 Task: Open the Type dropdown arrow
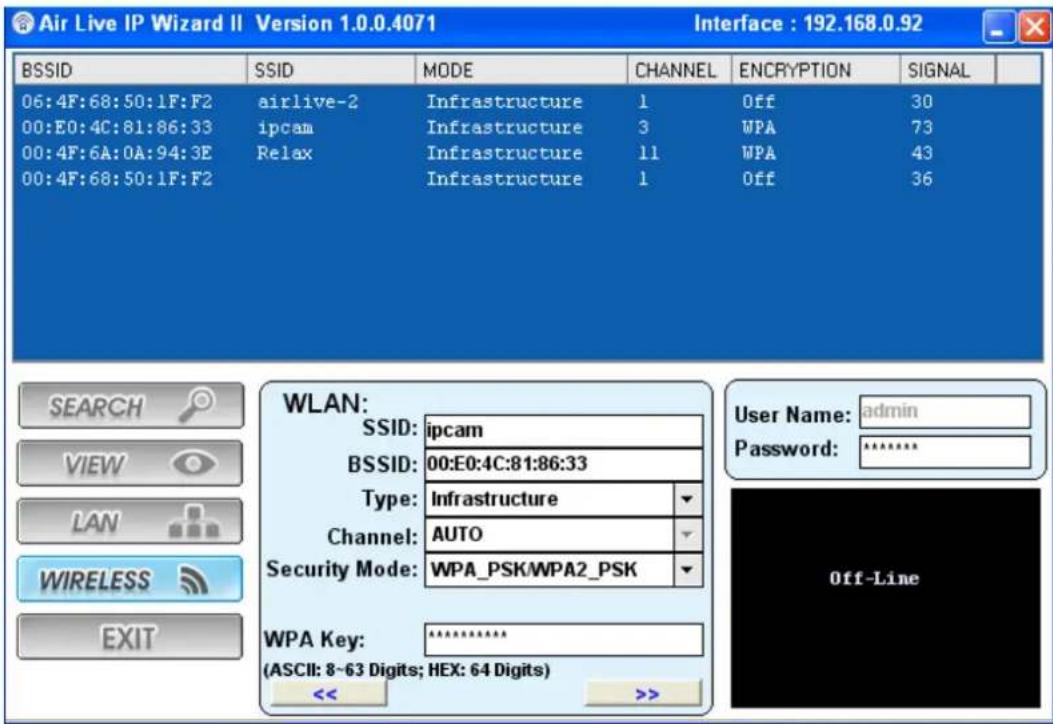(x=687, y=500)
